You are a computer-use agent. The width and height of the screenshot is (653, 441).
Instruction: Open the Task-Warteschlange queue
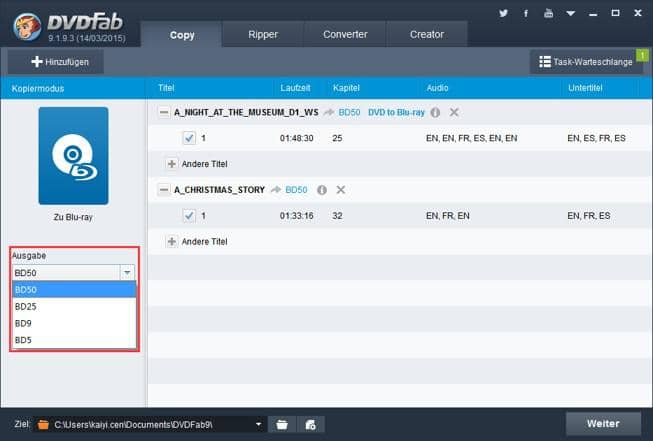pyautogui.click(x=586, y=62)
